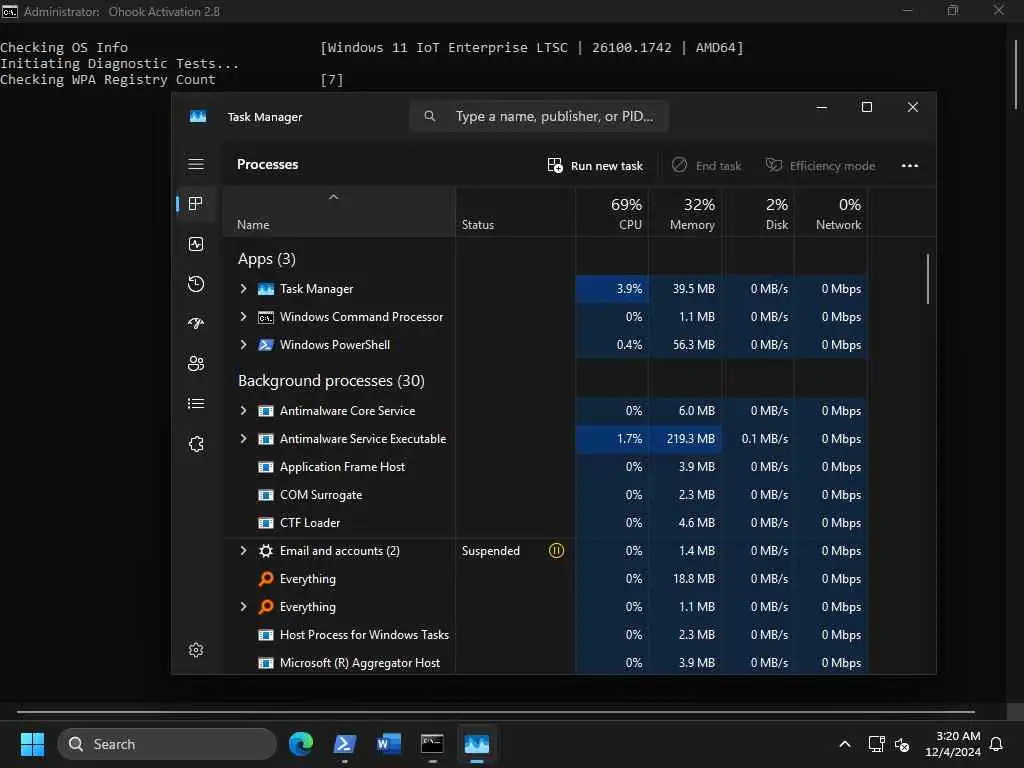1024x768 pixels.
Task: Click the network tray icon
Action: pos(876,744)
